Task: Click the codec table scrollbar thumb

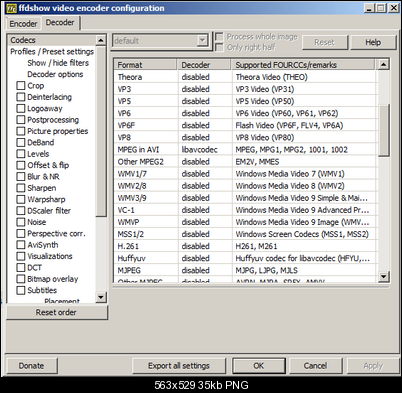Action: tap(384, 130)
